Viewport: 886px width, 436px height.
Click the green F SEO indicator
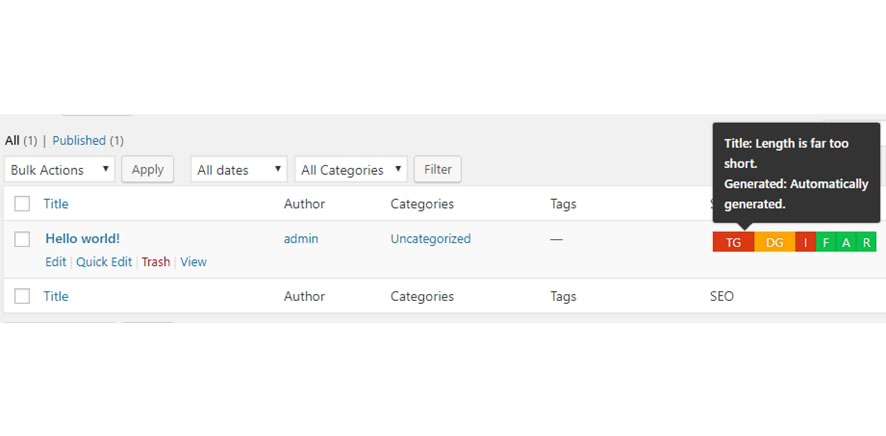coord(826,242)
